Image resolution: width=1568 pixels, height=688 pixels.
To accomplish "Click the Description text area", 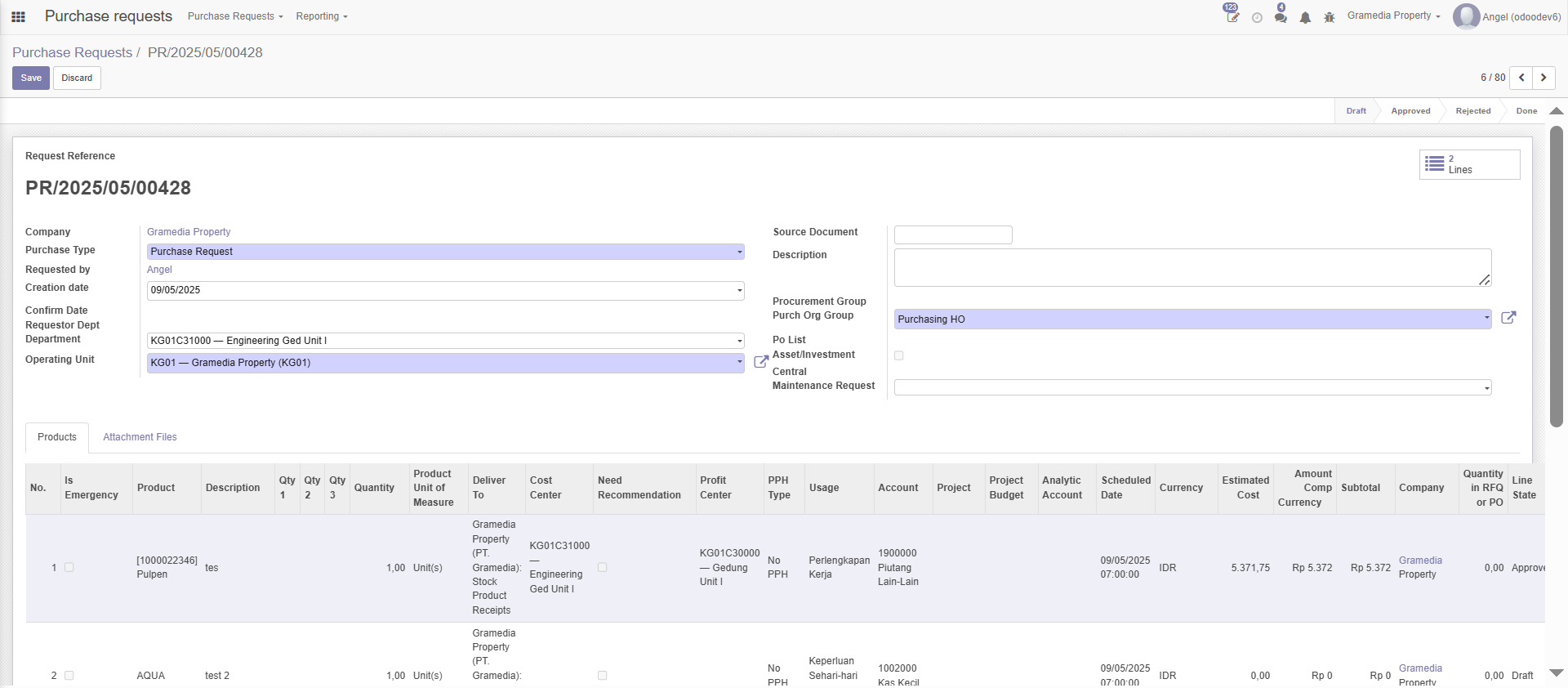I will tap(1192, 267).
